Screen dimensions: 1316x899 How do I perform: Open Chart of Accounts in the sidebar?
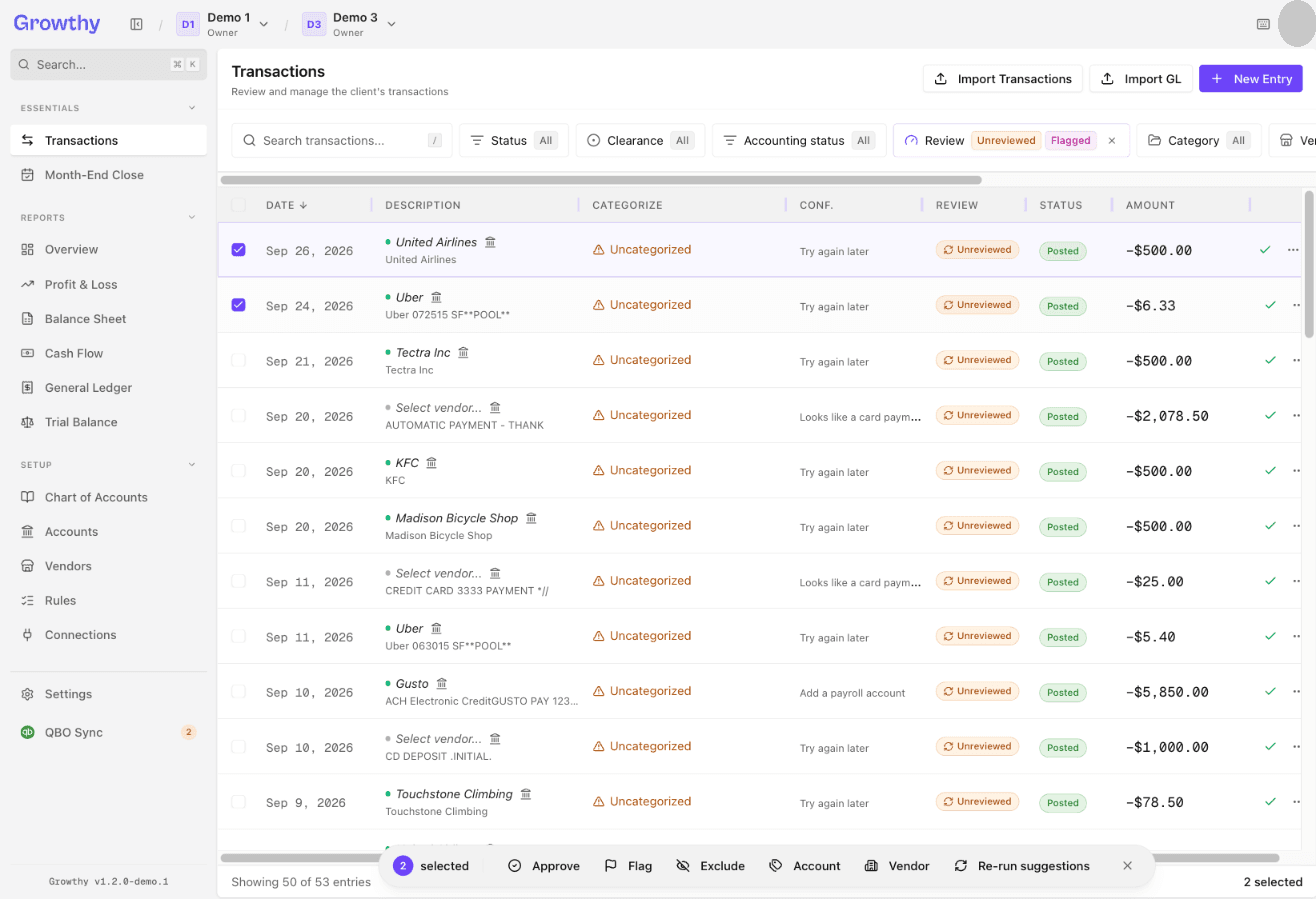(x=108, y=497)
